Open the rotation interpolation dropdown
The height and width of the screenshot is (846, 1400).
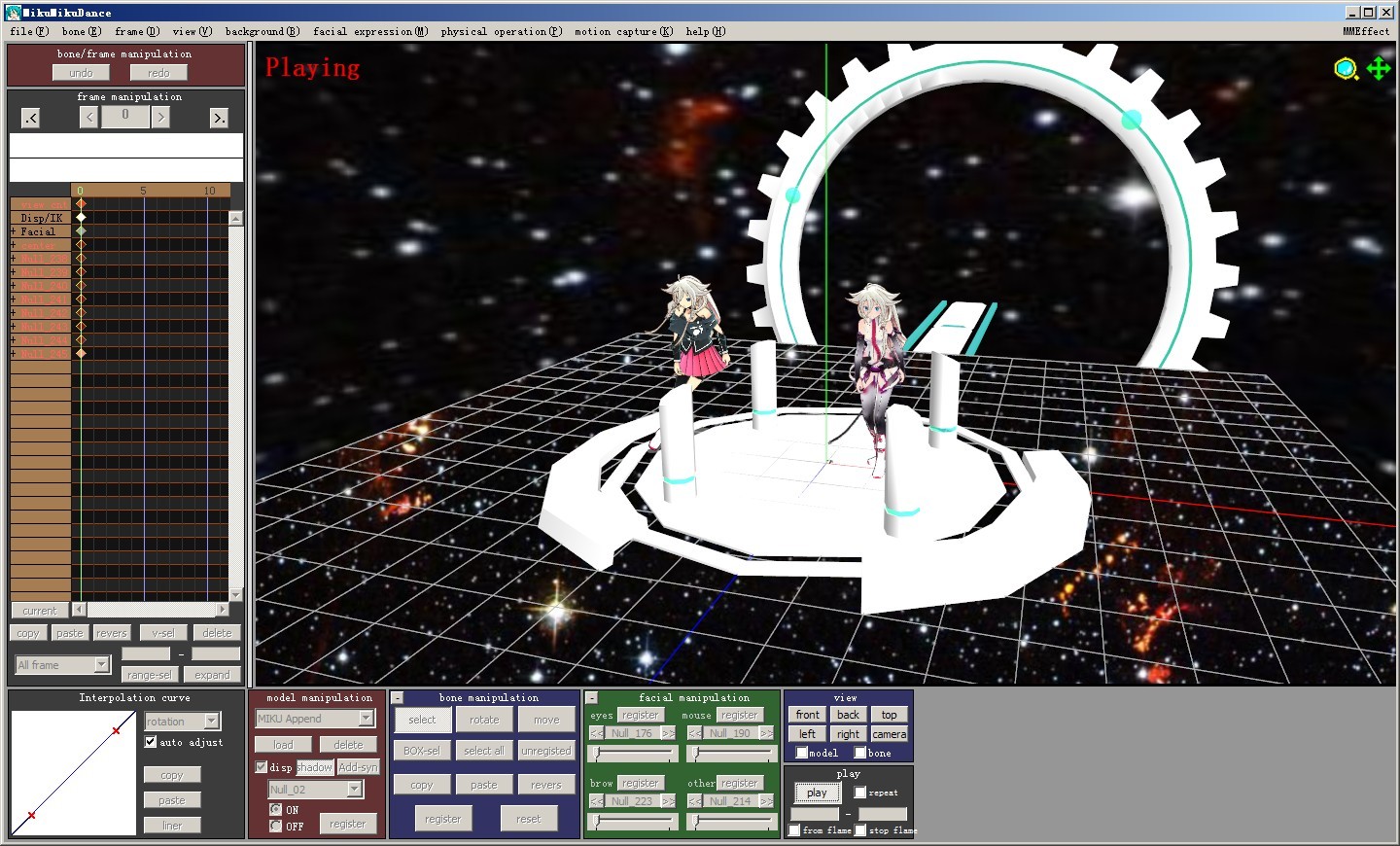tap(212, 721)
